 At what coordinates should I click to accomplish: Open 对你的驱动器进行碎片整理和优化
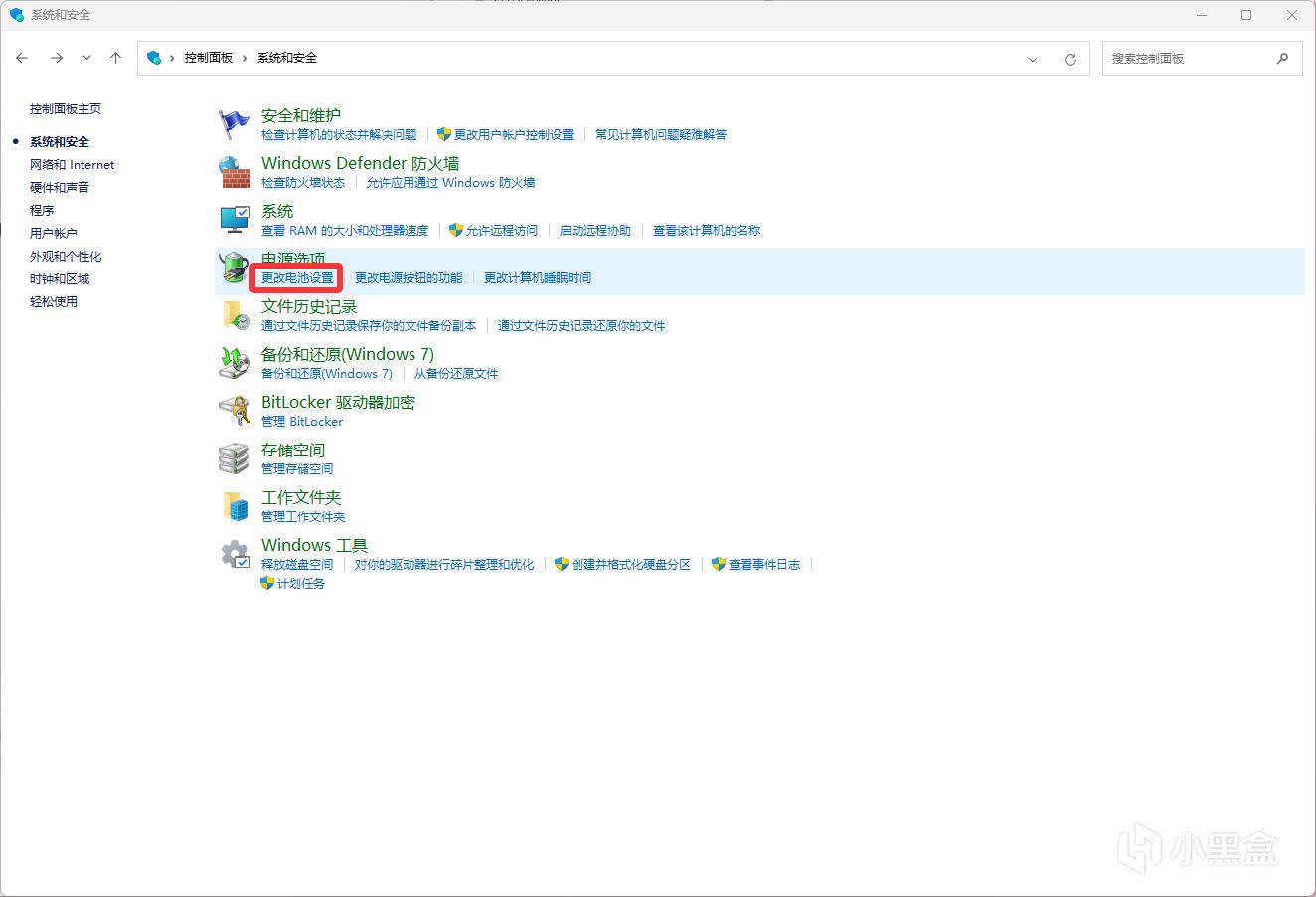[444, 565]
